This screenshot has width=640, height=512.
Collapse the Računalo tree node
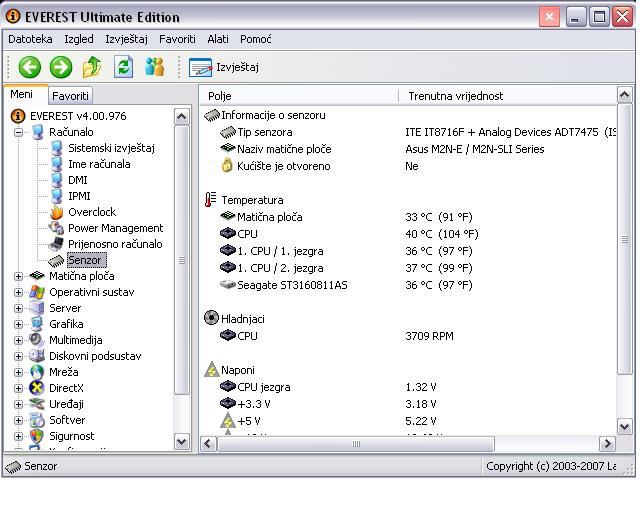click(19, 132)
